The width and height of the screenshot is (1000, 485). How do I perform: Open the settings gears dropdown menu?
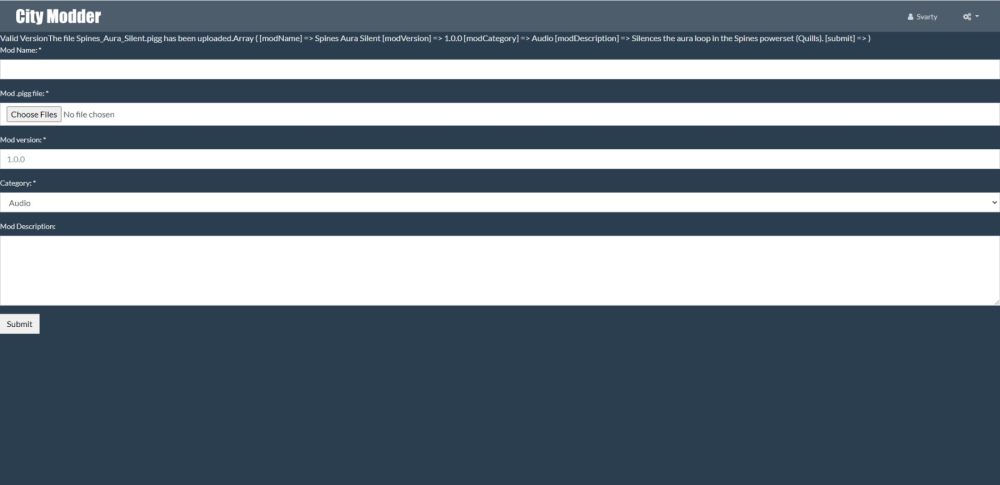click(x=971, y=17)
